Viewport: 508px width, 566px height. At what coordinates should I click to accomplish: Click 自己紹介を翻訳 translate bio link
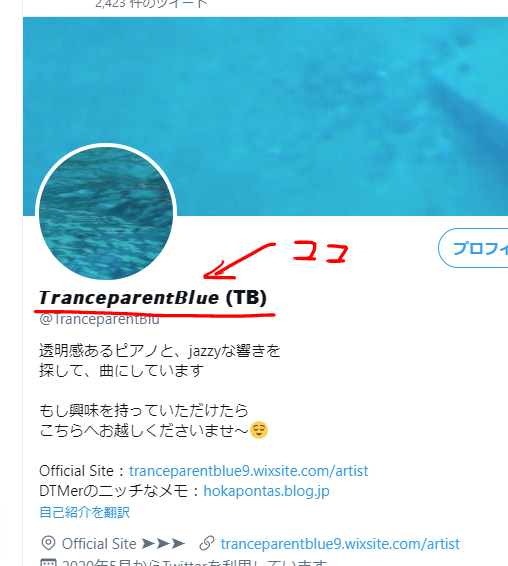84,512
